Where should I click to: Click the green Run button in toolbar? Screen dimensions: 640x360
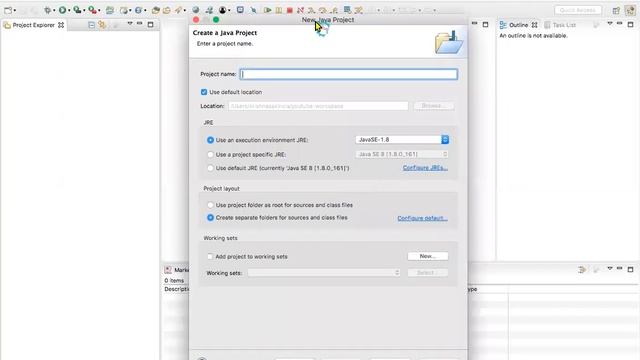click(62, 10)
